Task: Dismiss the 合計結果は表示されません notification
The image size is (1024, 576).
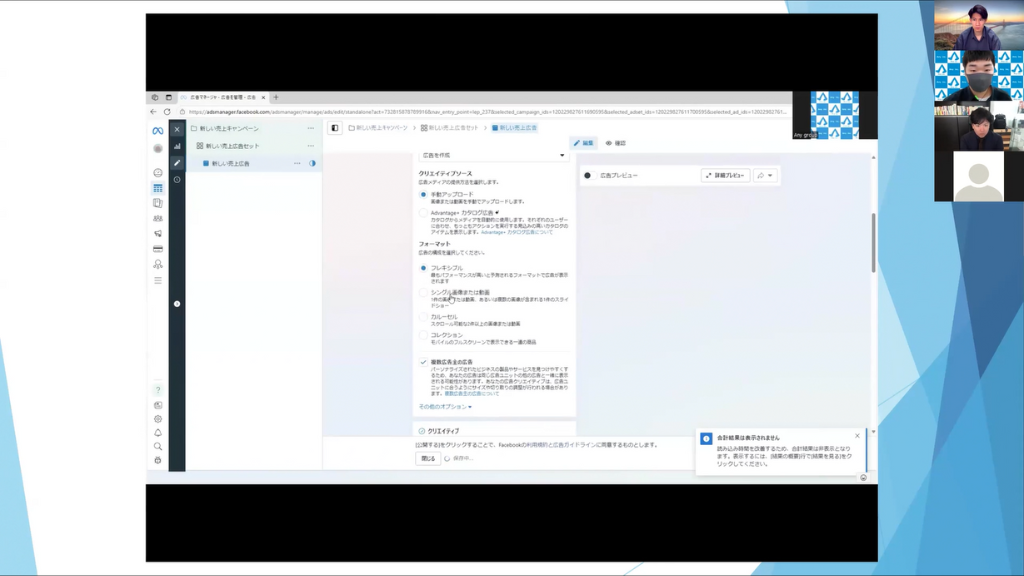Action: coord(857,436)
